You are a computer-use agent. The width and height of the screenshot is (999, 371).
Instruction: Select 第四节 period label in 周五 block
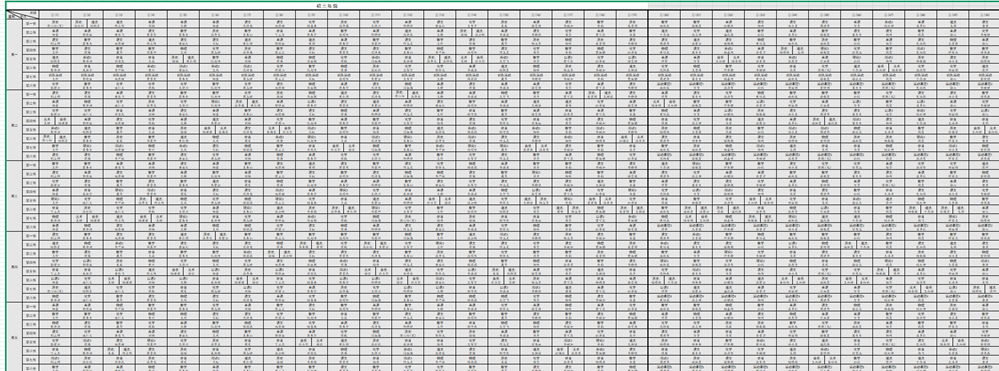tap(31, 333)
